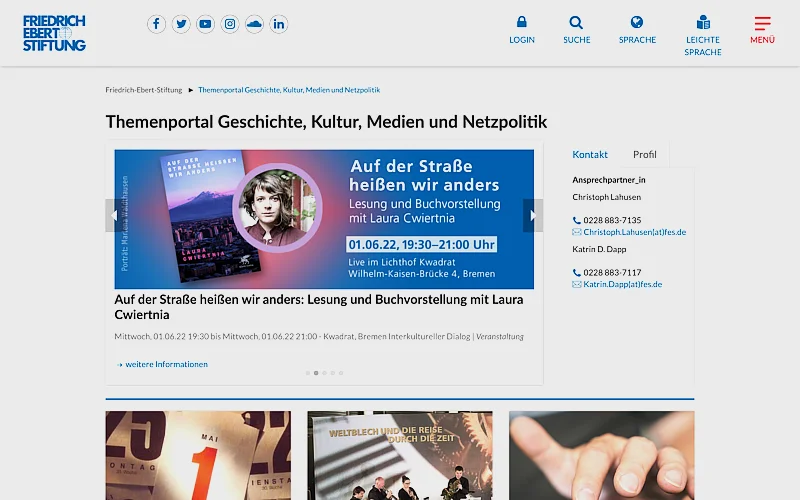Open the Friedrich-Ebert-Stiftung breadcrumb link
This screenshot has width=800, height=500.
pos(144,90)
